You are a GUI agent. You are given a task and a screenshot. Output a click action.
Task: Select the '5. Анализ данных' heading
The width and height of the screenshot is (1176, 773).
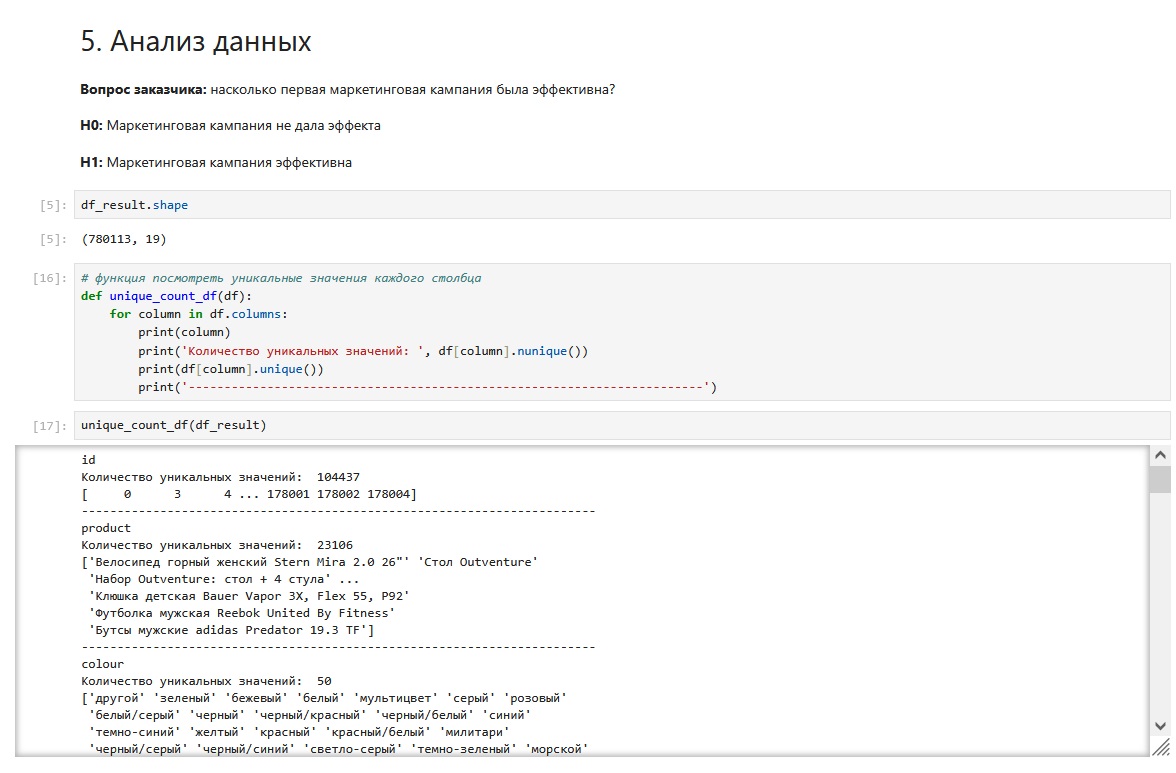click(196, 42)
